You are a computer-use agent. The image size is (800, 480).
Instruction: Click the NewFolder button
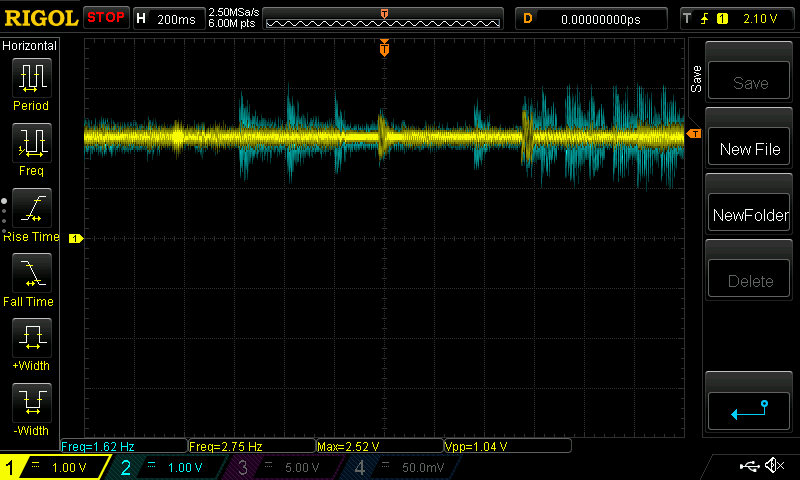point(748,214)
